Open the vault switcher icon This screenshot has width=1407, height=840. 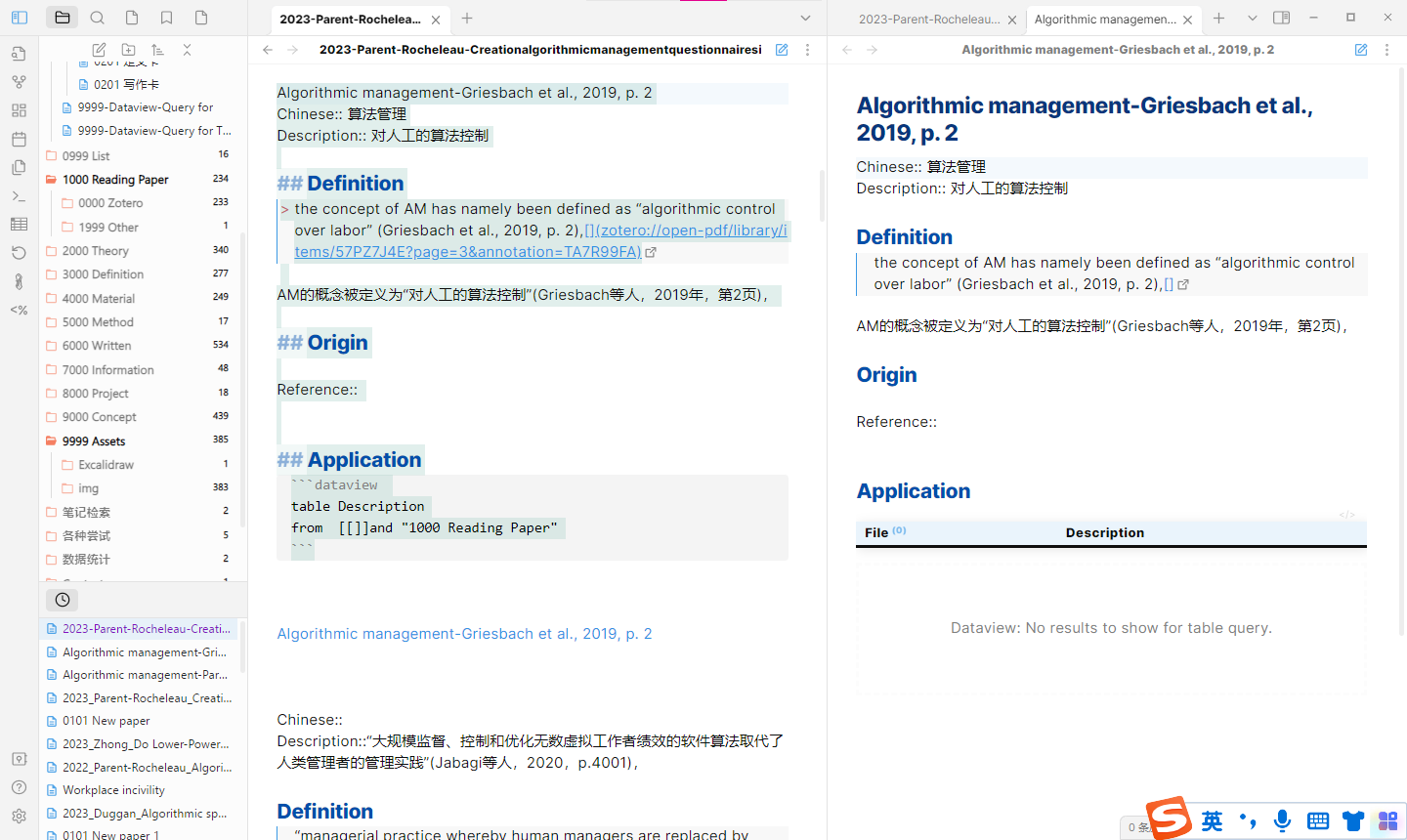pos(19,759)
